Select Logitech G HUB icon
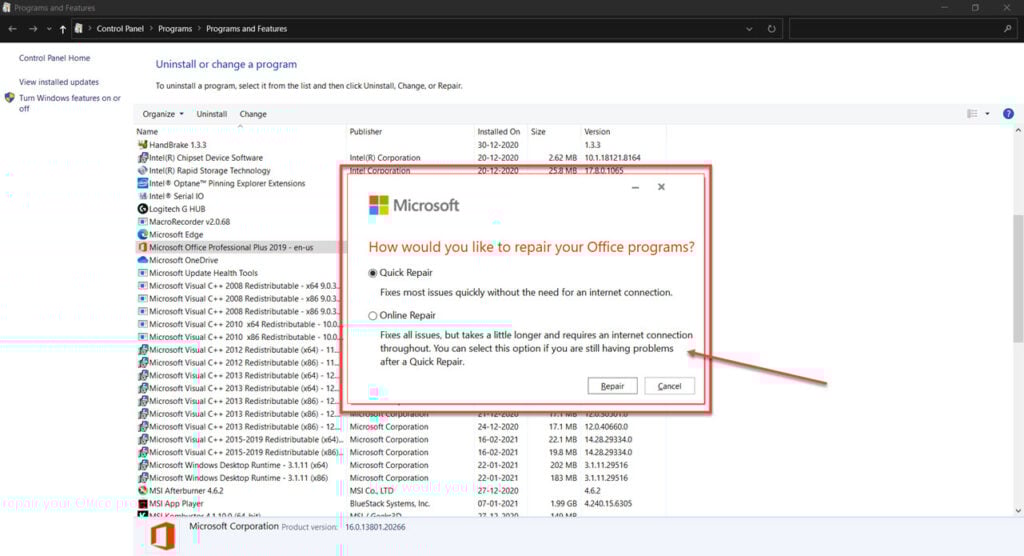The width and height of the screenshot is (1024, 556). (142, 209)
